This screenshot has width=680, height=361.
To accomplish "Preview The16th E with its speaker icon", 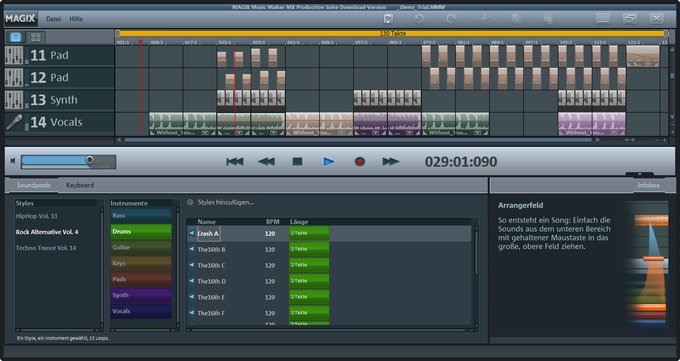I will [192, 297].
